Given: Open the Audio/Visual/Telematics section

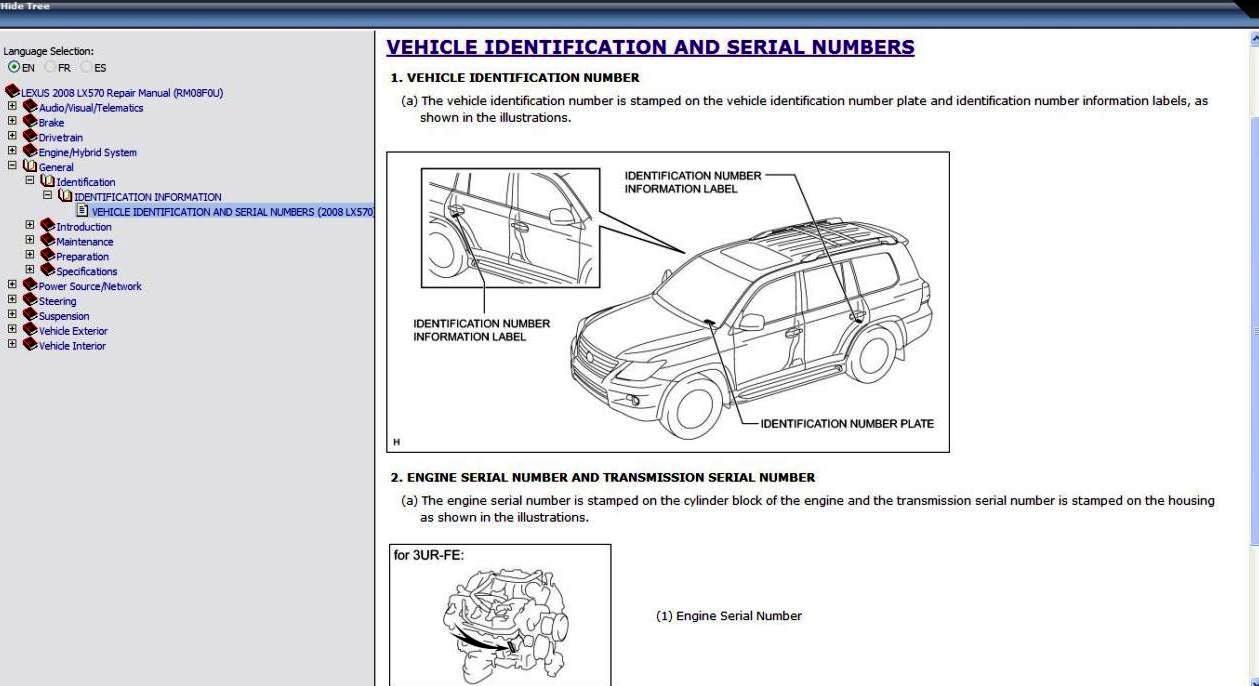Looking at the screenshot, I should [x=91, y=108].
